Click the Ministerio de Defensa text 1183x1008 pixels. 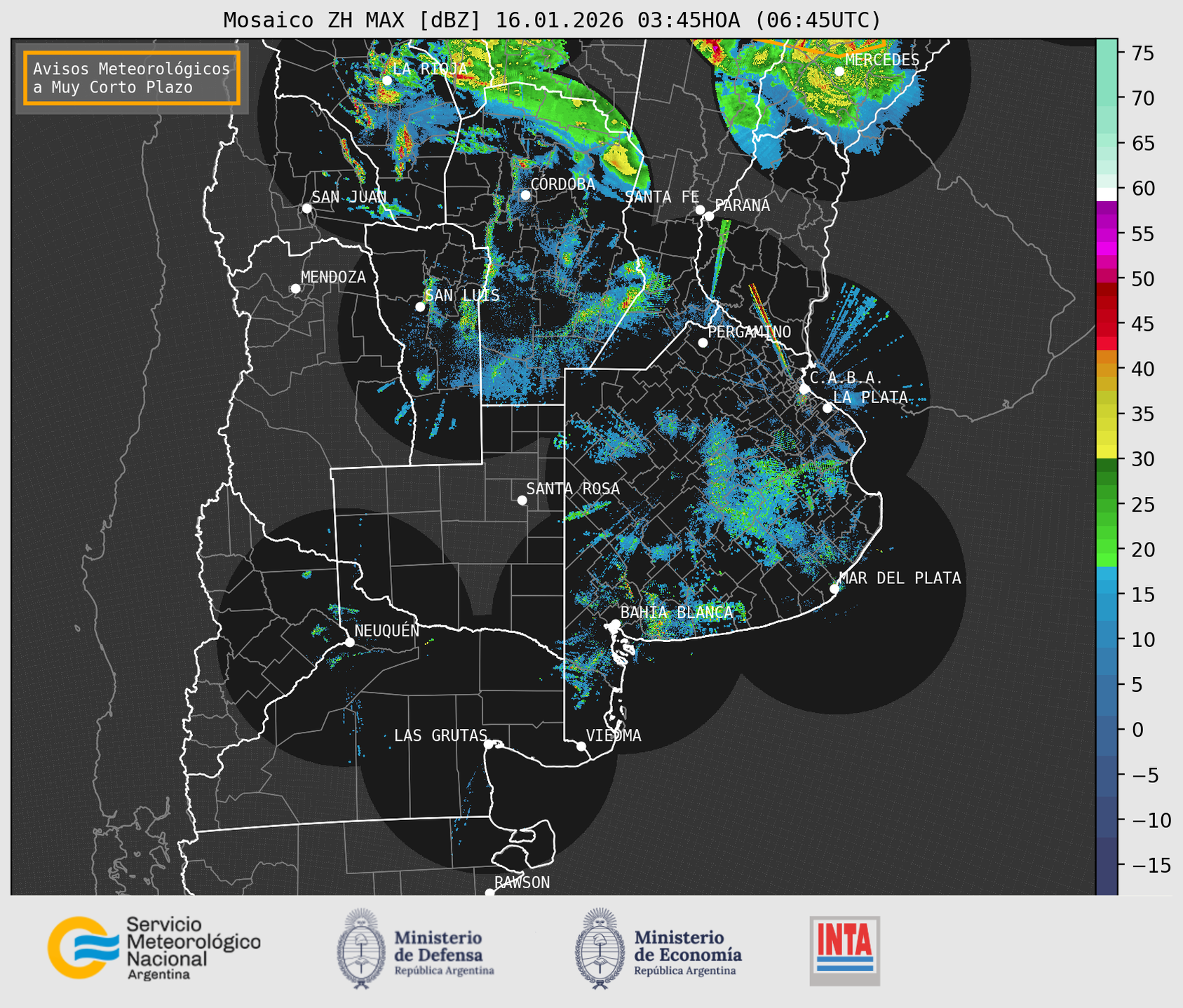click(444, 952)
